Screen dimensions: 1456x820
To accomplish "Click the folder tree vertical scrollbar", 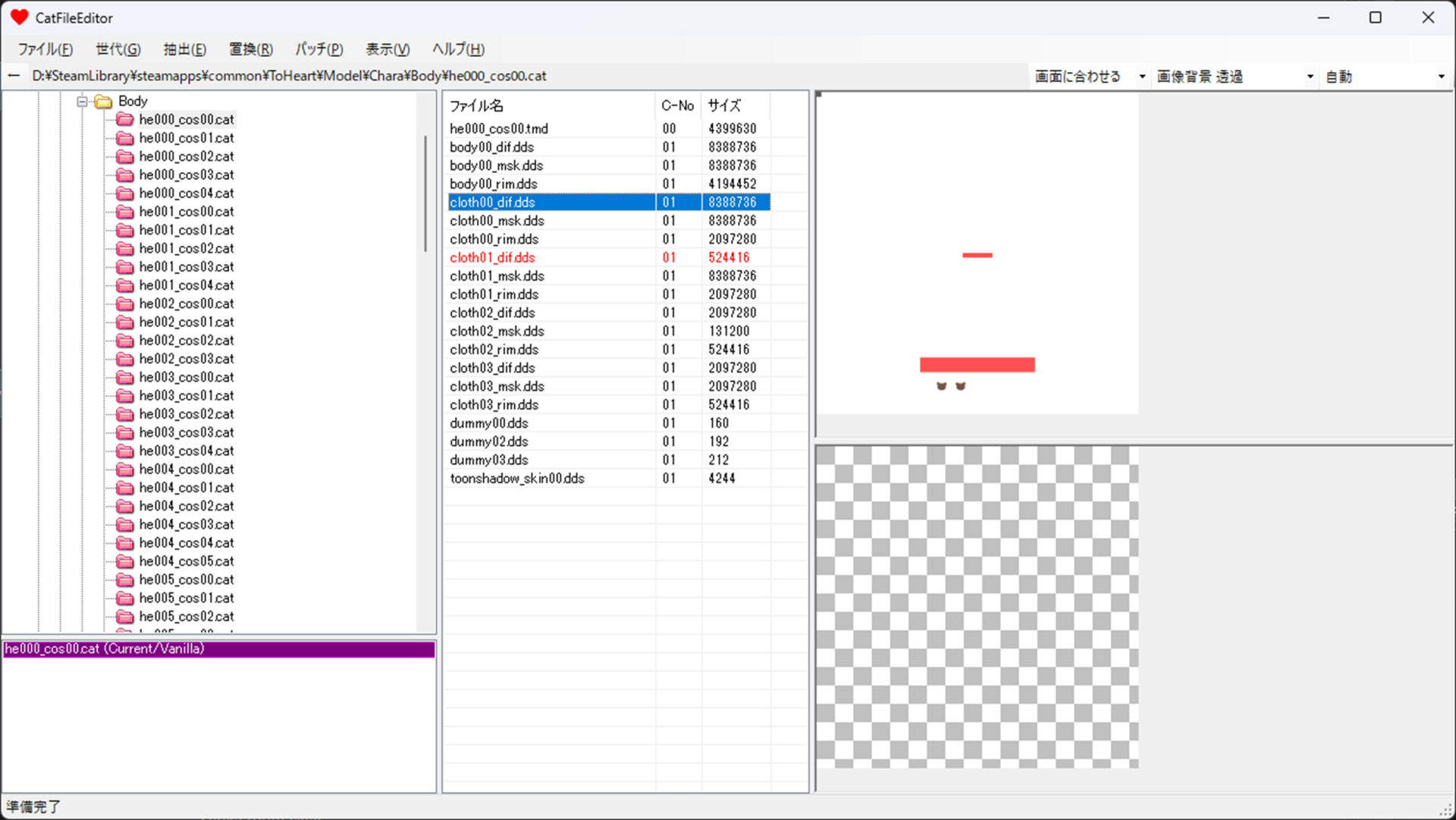I will (426, 193).
